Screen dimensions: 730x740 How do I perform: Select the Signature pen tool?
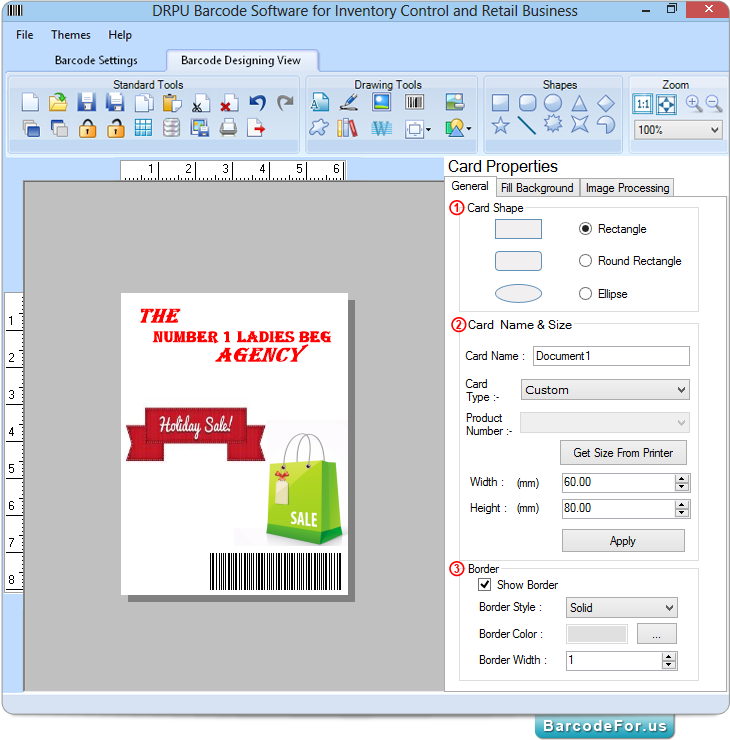click(x=349, y=102)
